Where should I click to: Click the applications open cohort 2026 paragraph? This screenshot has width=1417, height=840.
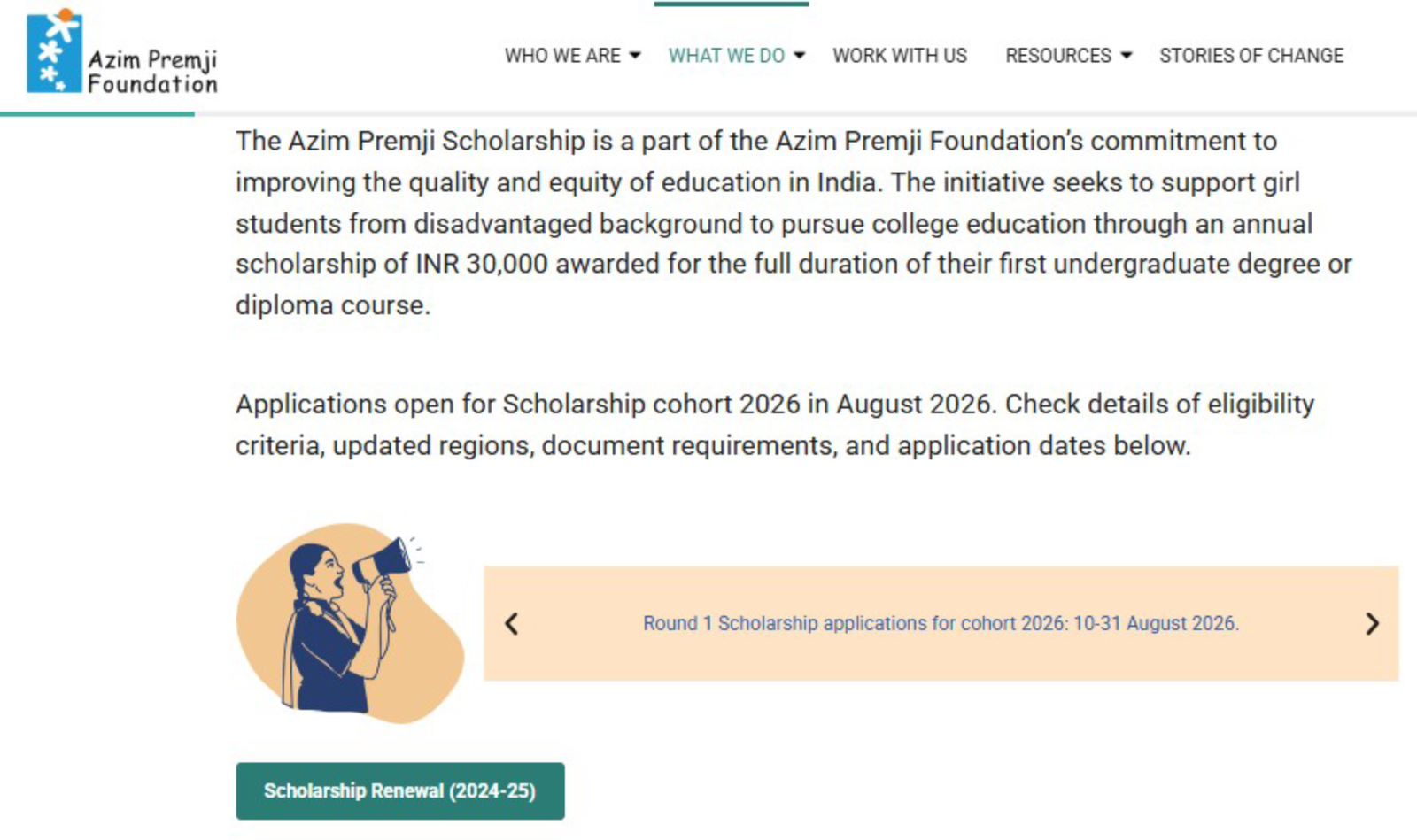tap(775, 424)
